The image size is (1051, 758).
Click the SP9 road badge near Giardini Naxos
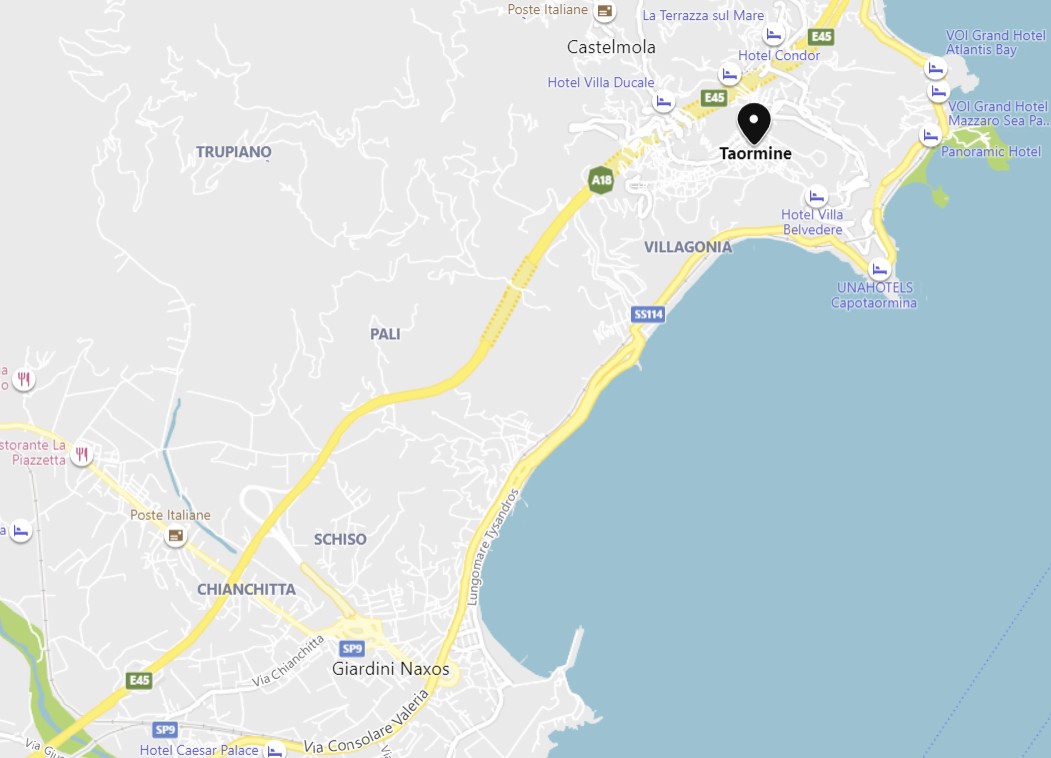(x=352, y=648)
